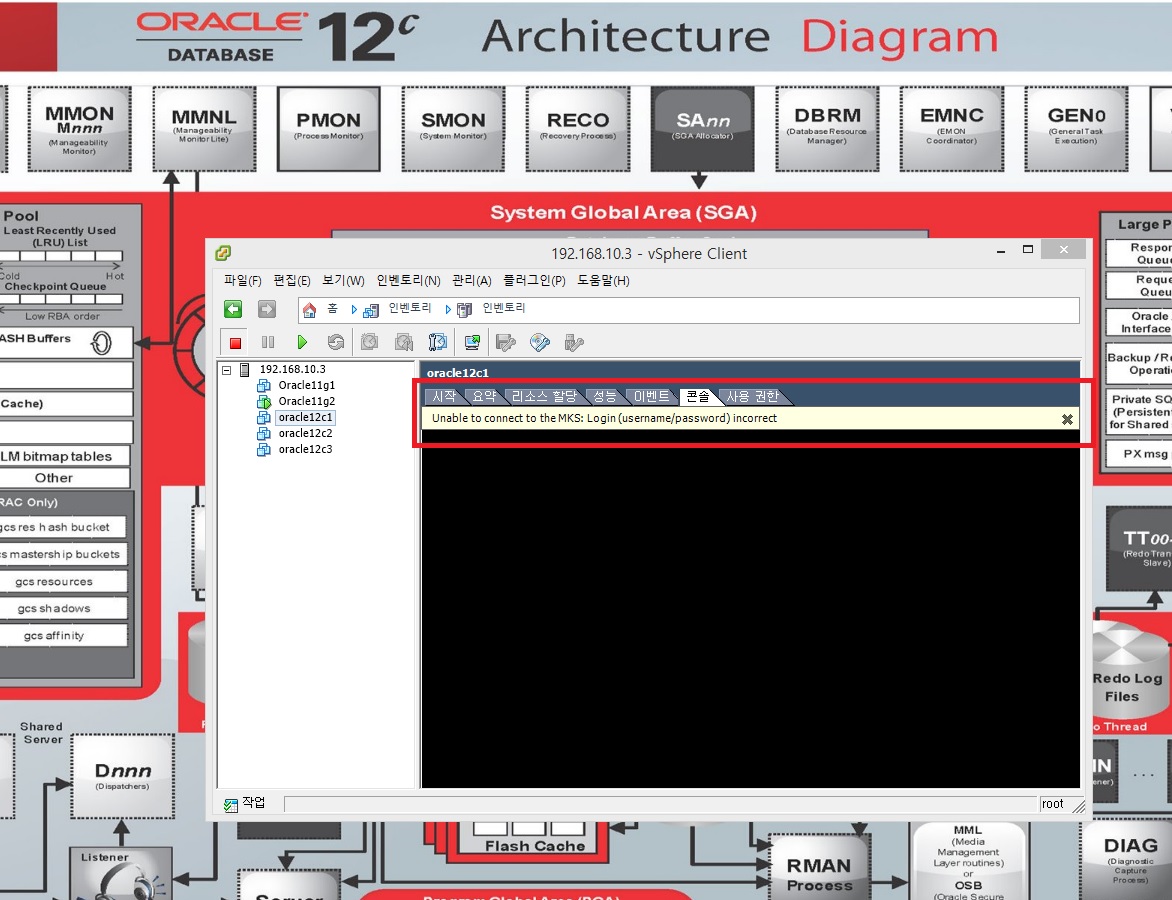Open the 파일(F) menu
The image size is (1172, 900).
point(243,280)
